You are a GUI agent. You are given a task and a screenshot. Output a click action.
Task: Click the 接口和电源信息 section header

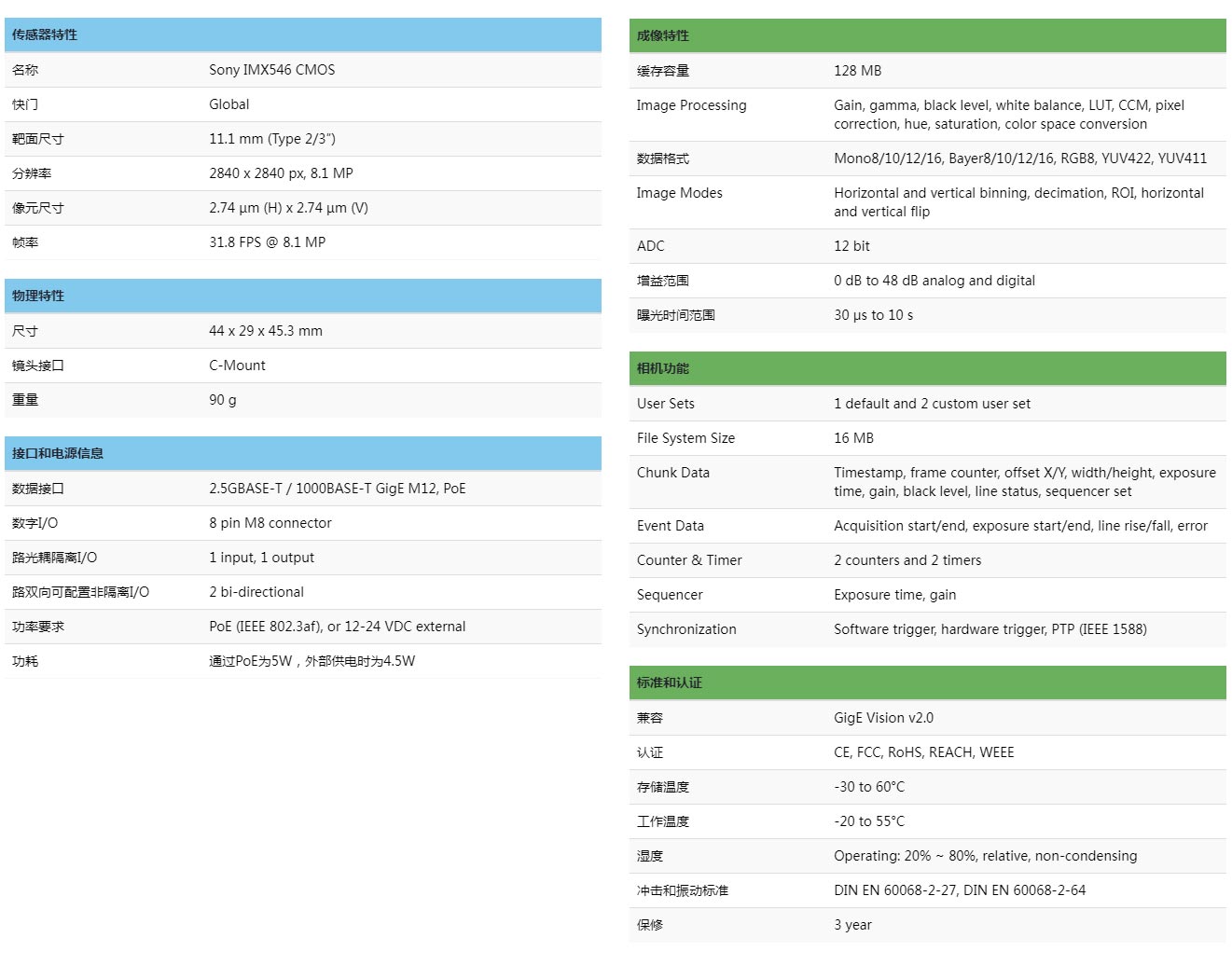point(58,453)
